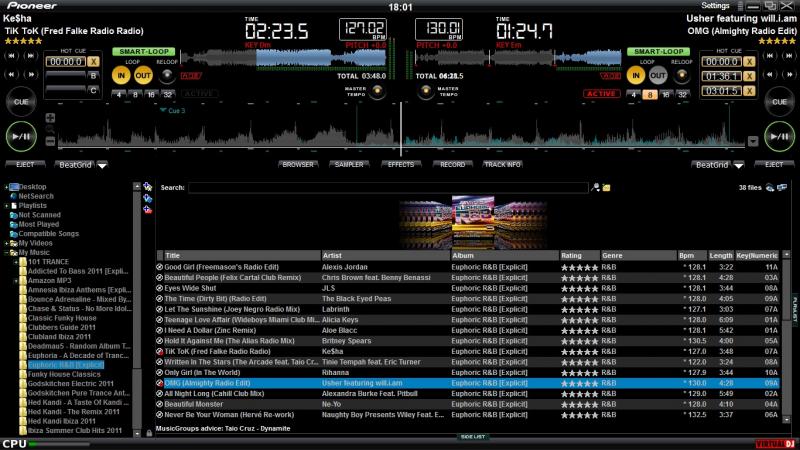Click the first add-folder icon beside folder tree

147,187
